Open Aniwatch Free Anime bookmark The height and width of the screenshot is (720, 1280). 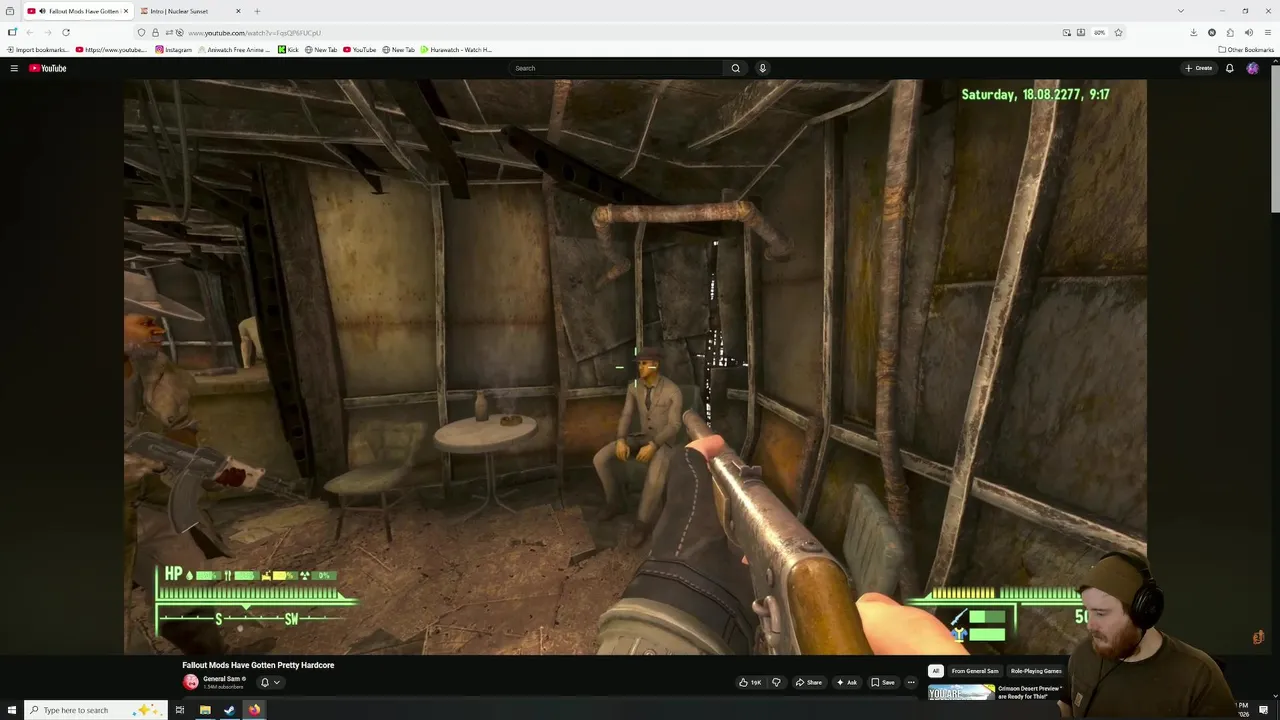pos(234,49)
